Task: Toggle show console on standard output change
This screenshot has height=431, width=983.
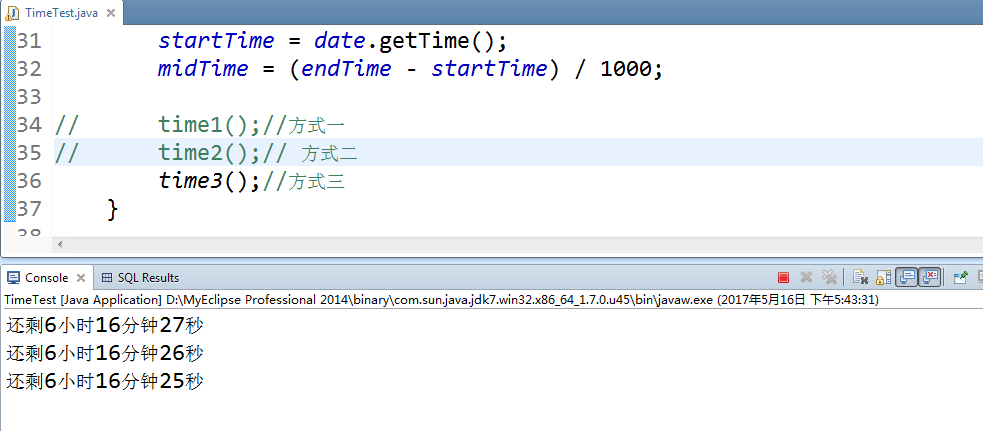Action: [907, 278]
